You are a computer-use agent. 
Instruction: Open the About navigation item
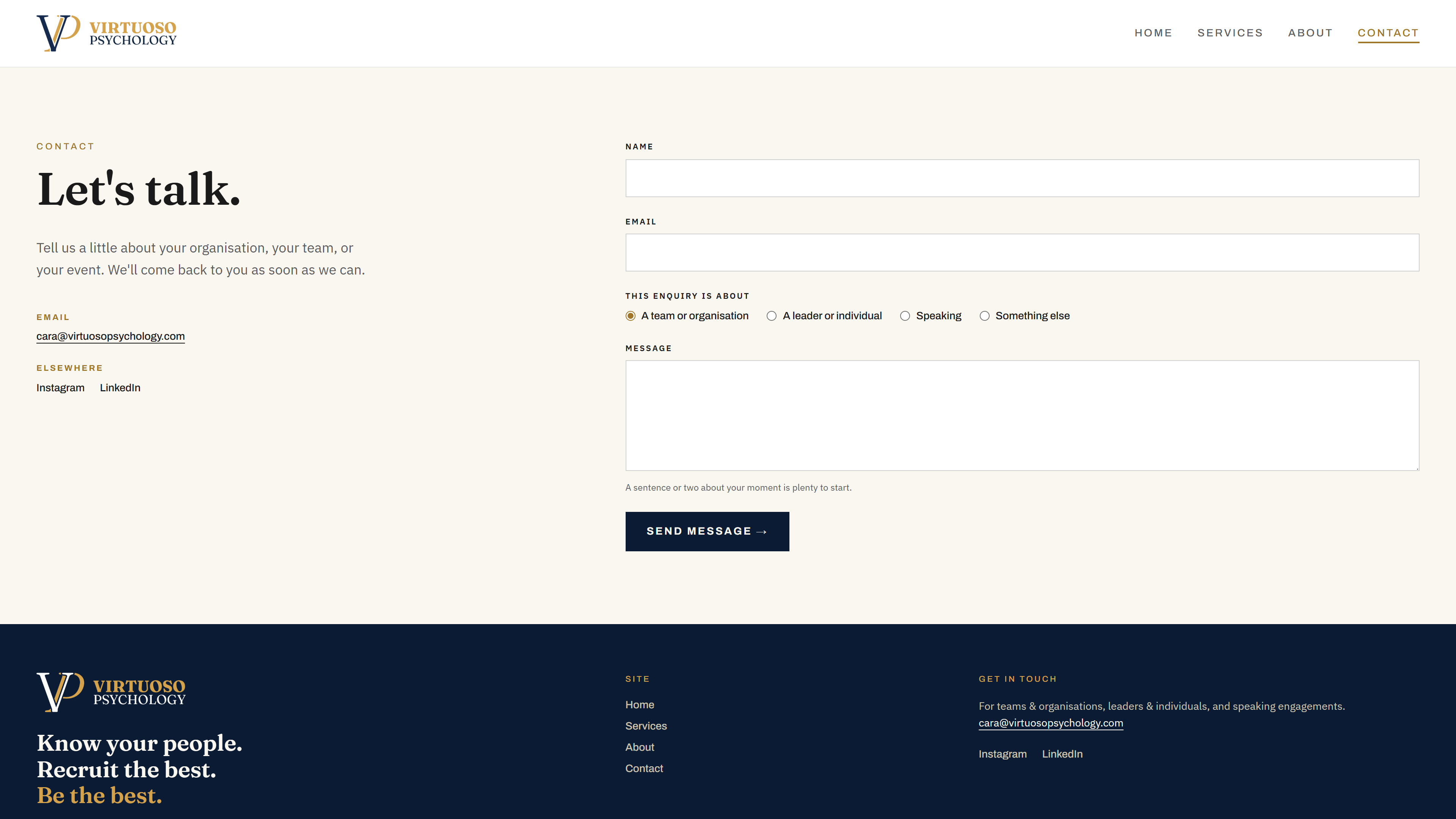click(1310, 33)
